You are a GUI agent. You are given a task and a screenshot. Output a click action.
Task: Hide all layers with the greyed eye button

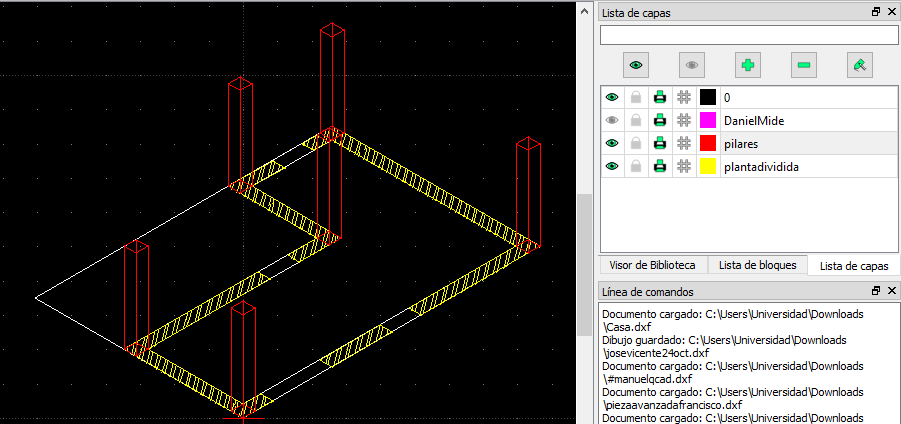(x=692, y=65)
